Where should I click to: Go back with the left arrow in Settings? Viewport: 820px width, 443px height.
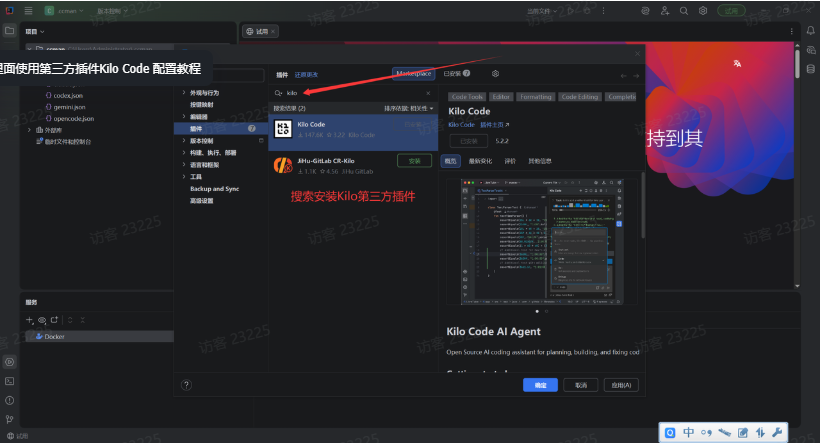(x=623, y=76)
